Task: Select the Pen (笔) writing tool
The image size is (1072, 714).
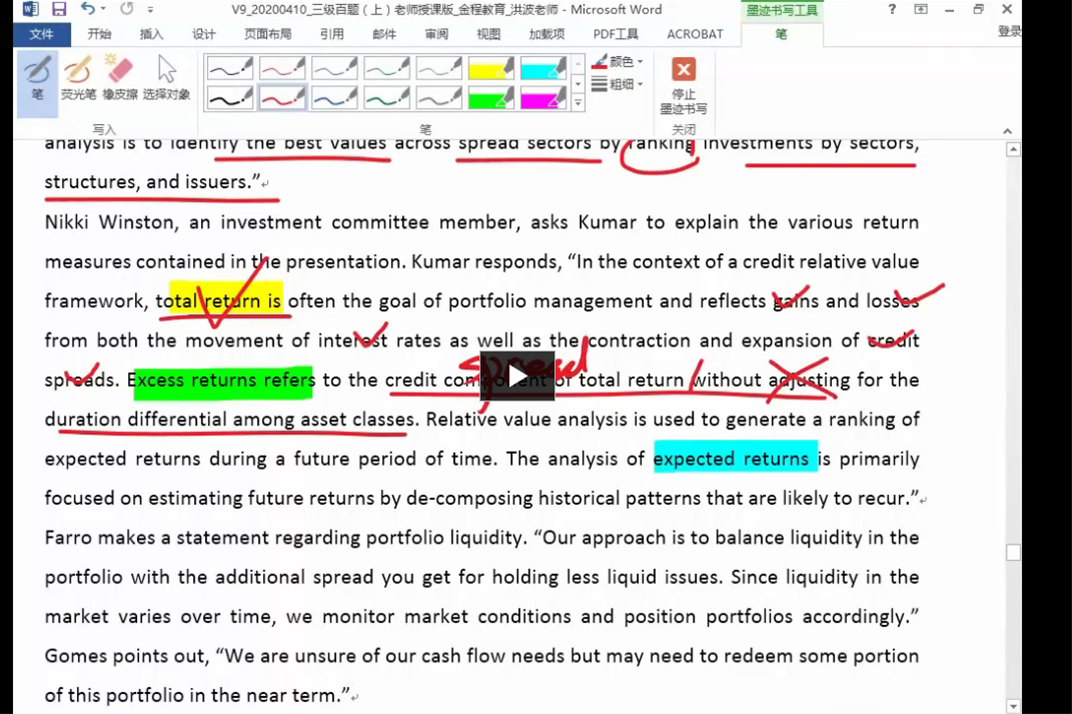Action: click(37, 79)
